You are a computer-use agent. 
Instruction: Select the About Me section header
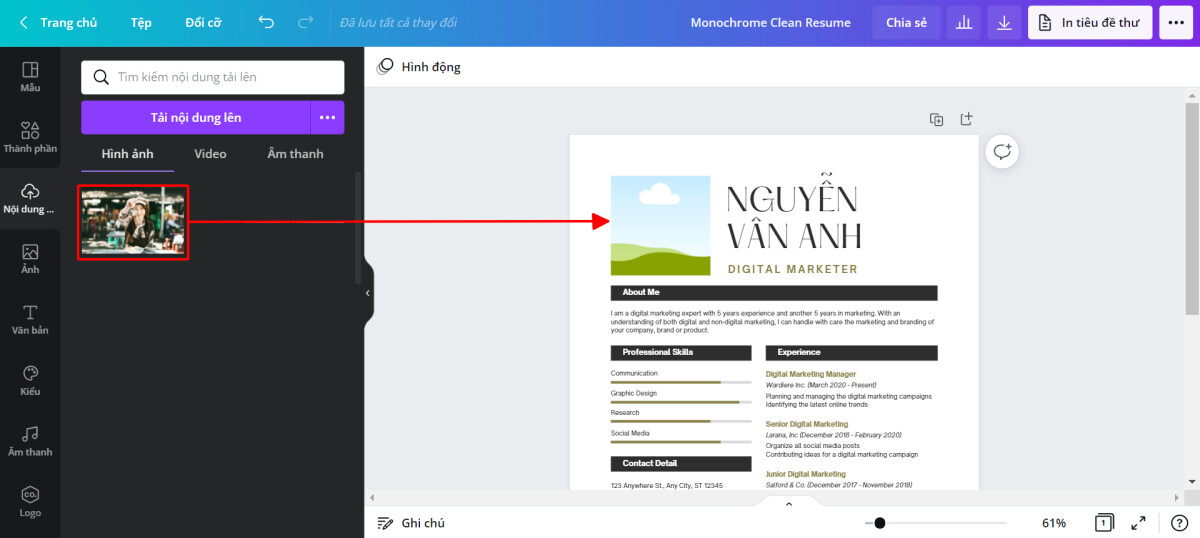(x=774, y=293)
